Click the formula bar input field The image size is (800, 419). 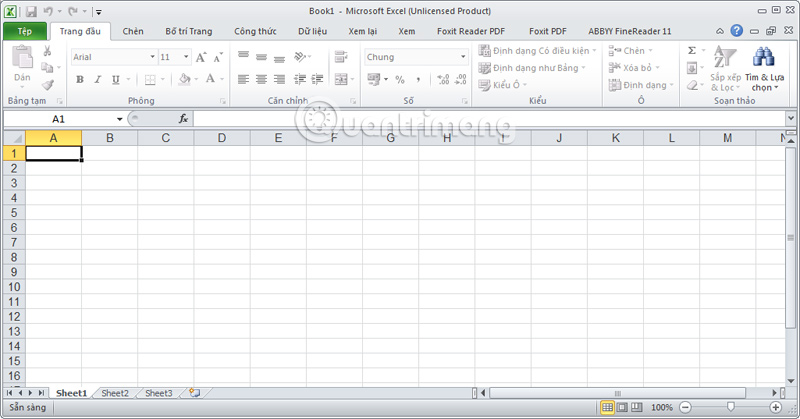click(489, 119)
